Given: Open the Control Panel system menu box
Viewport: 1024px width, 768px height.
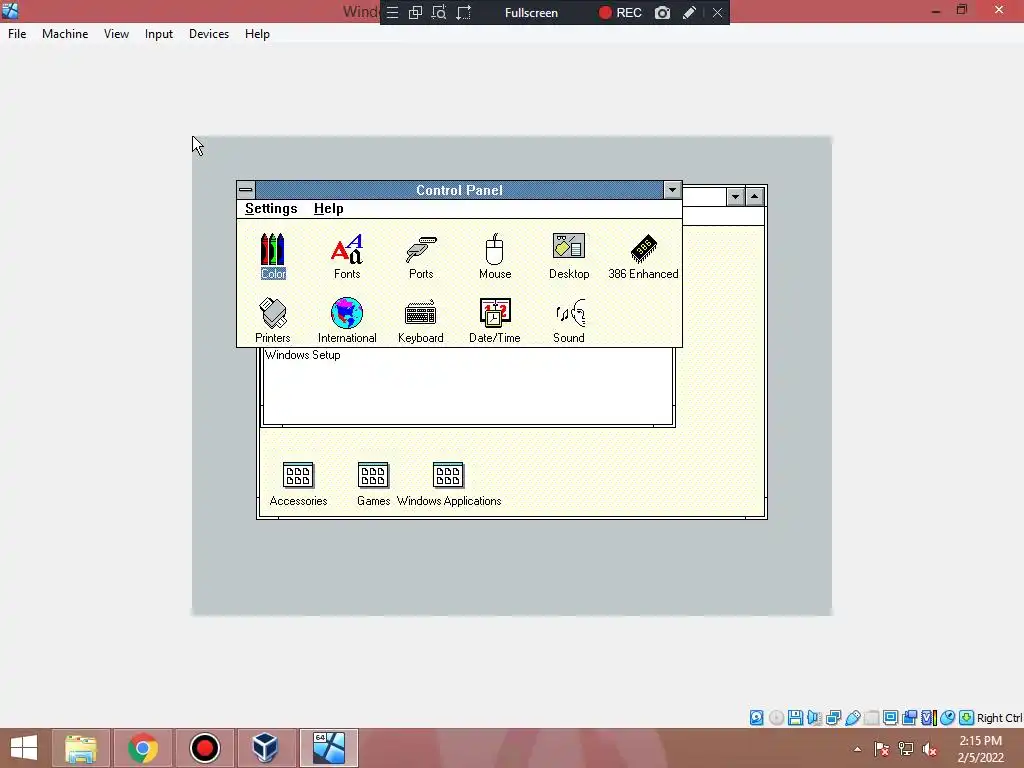Looking at the screenshot, I should pyautogui.click(x=246, y=190).
